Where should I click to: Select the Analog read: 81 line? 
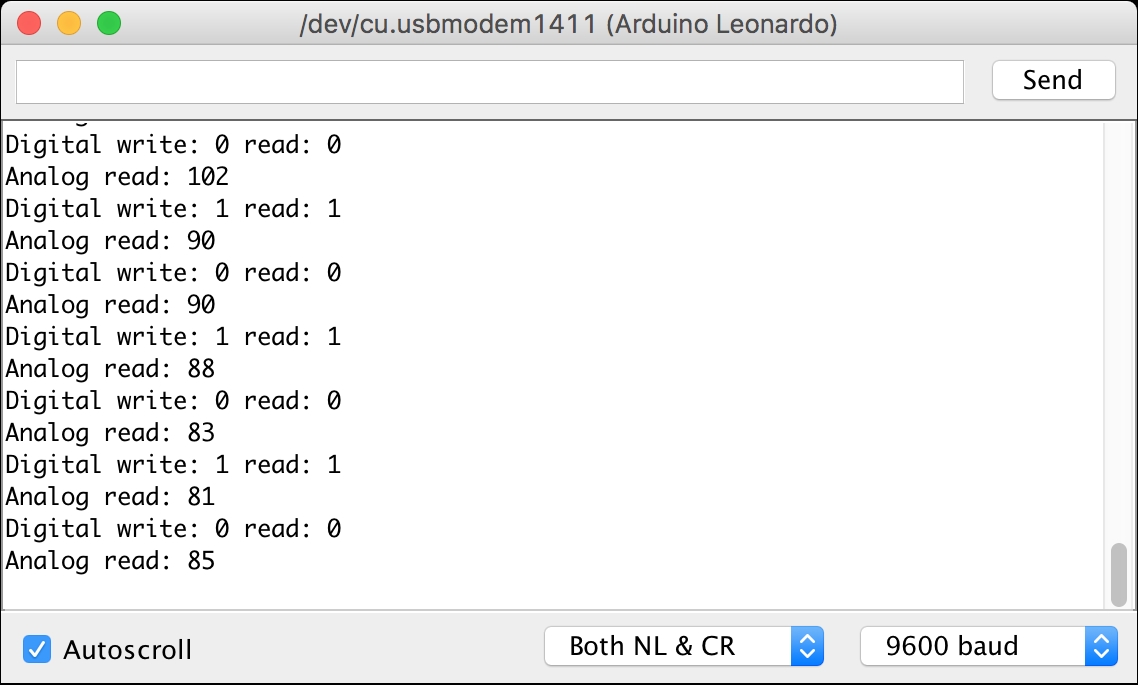110,497
